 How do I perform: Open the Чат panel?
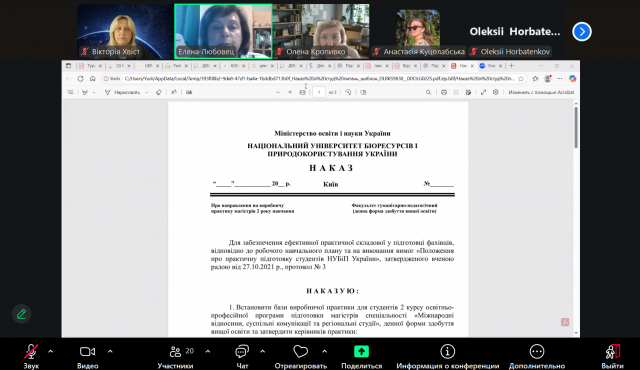point(242,356)
